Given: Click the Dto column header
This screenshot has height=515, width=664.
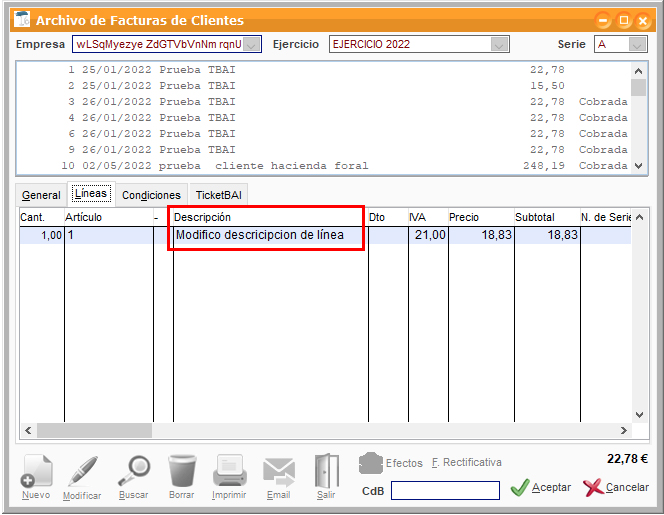Looking at the screenshot, I should pos(388,217).
